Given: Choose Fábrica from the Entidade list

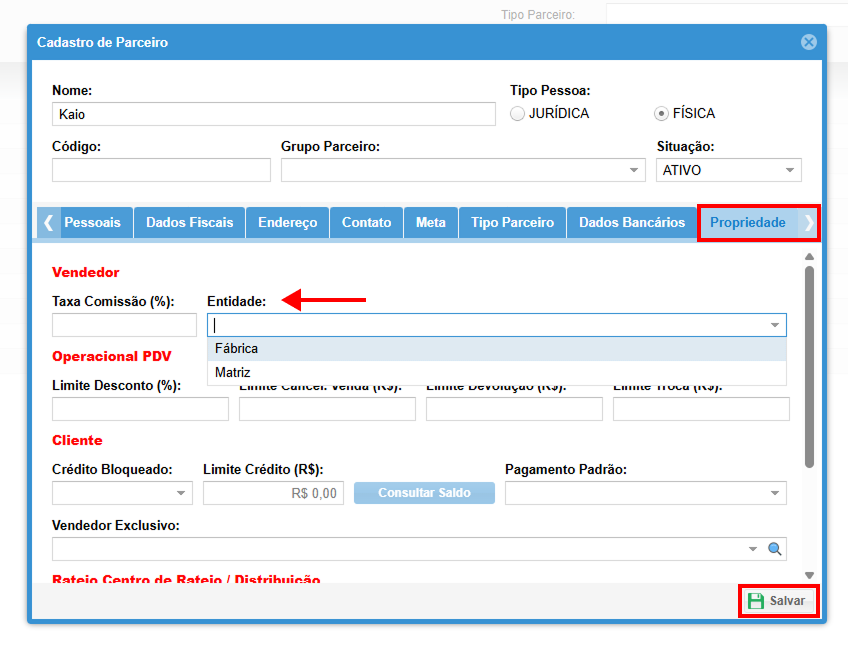Looking at the screenshot, I should click(x=237, y=349).
